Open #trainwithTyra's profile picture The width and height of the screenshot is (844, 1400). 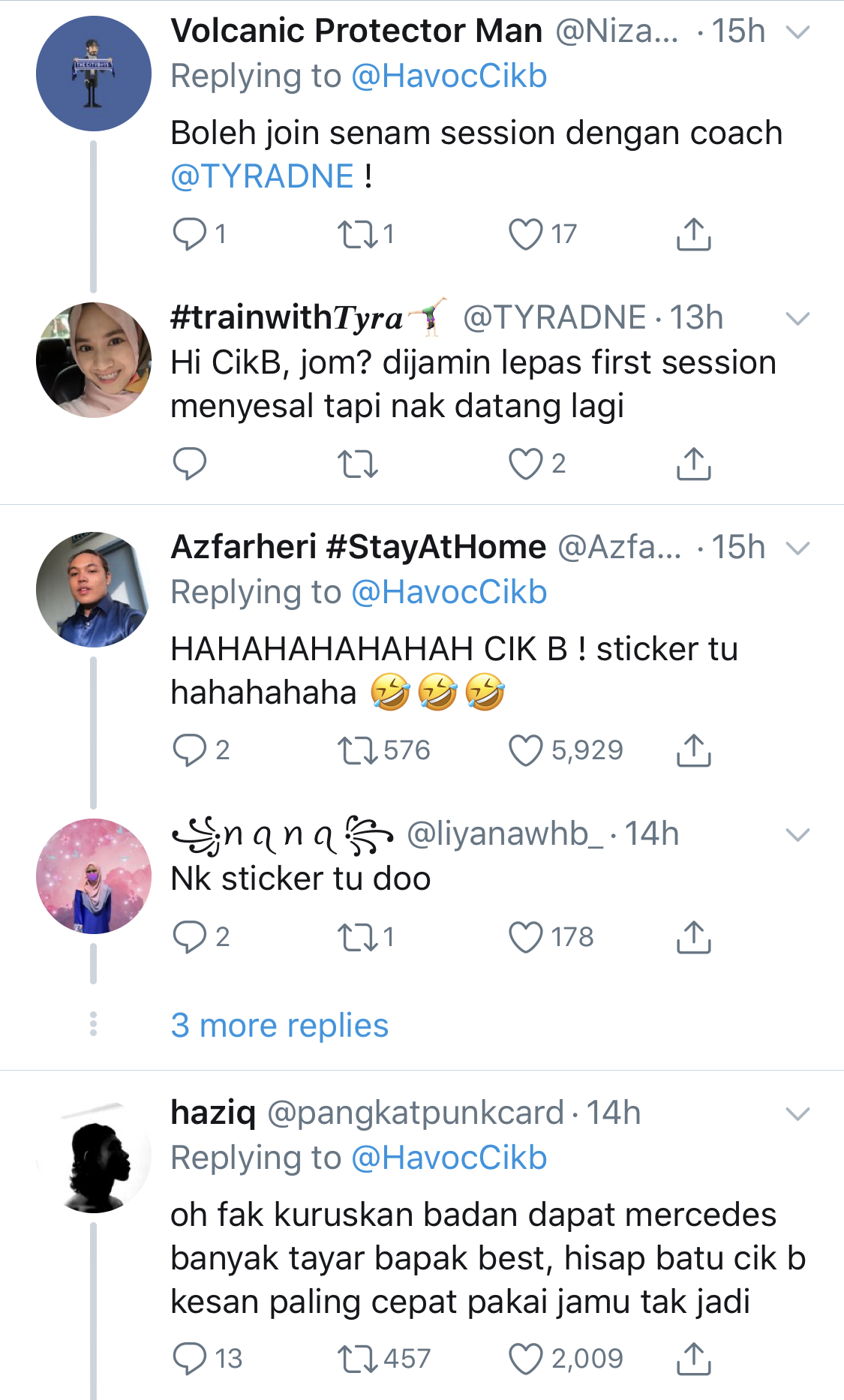click(94, 360)
